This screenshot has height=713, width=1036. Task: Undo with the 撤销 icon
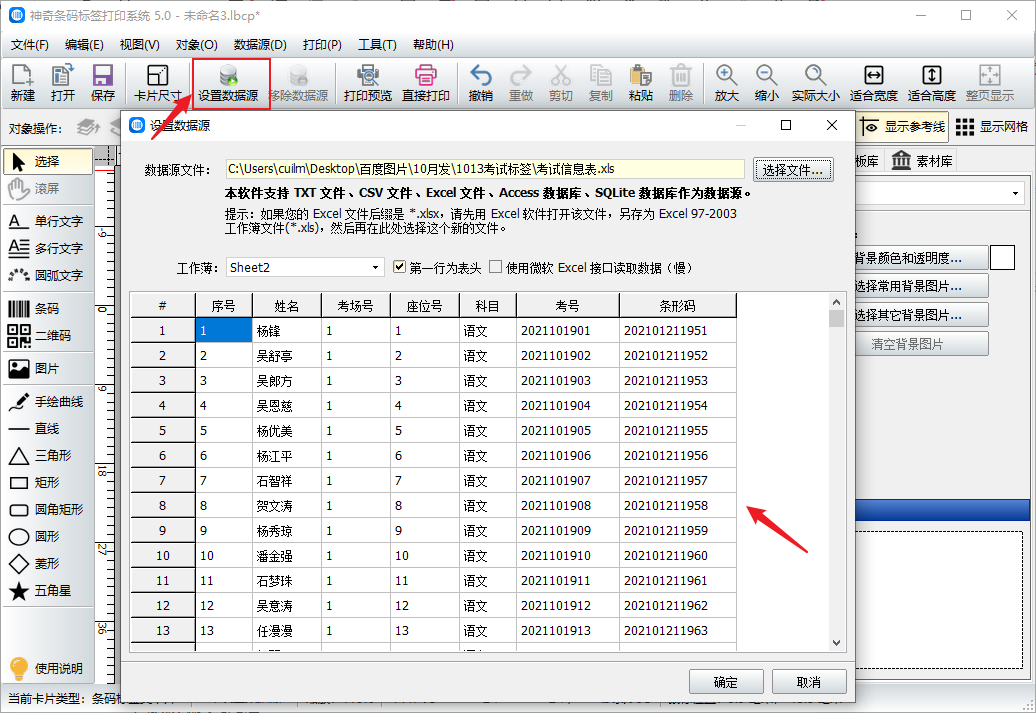tap(480, 83)
